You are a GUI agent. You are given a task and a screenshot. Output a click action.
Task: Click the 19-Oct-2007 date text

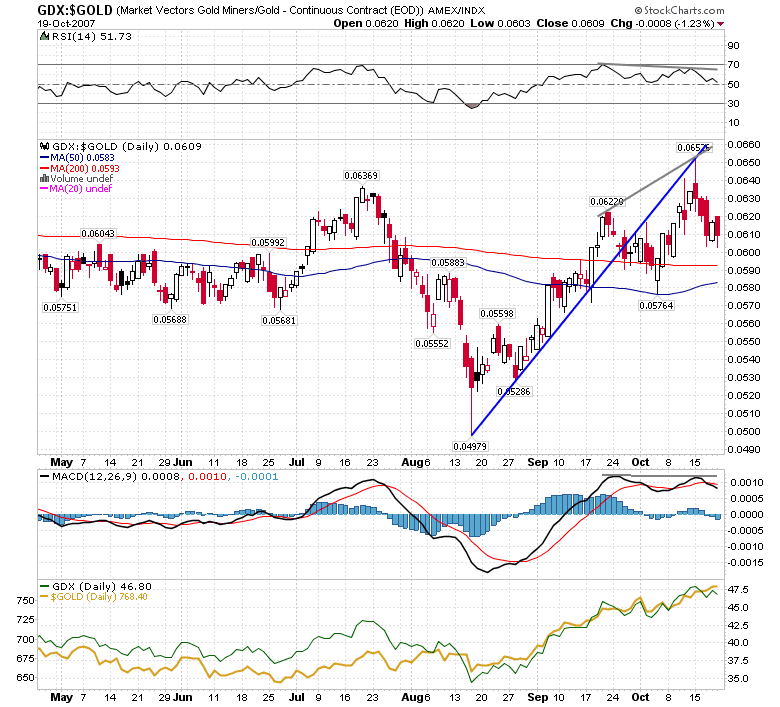click(x=66, y=23)
